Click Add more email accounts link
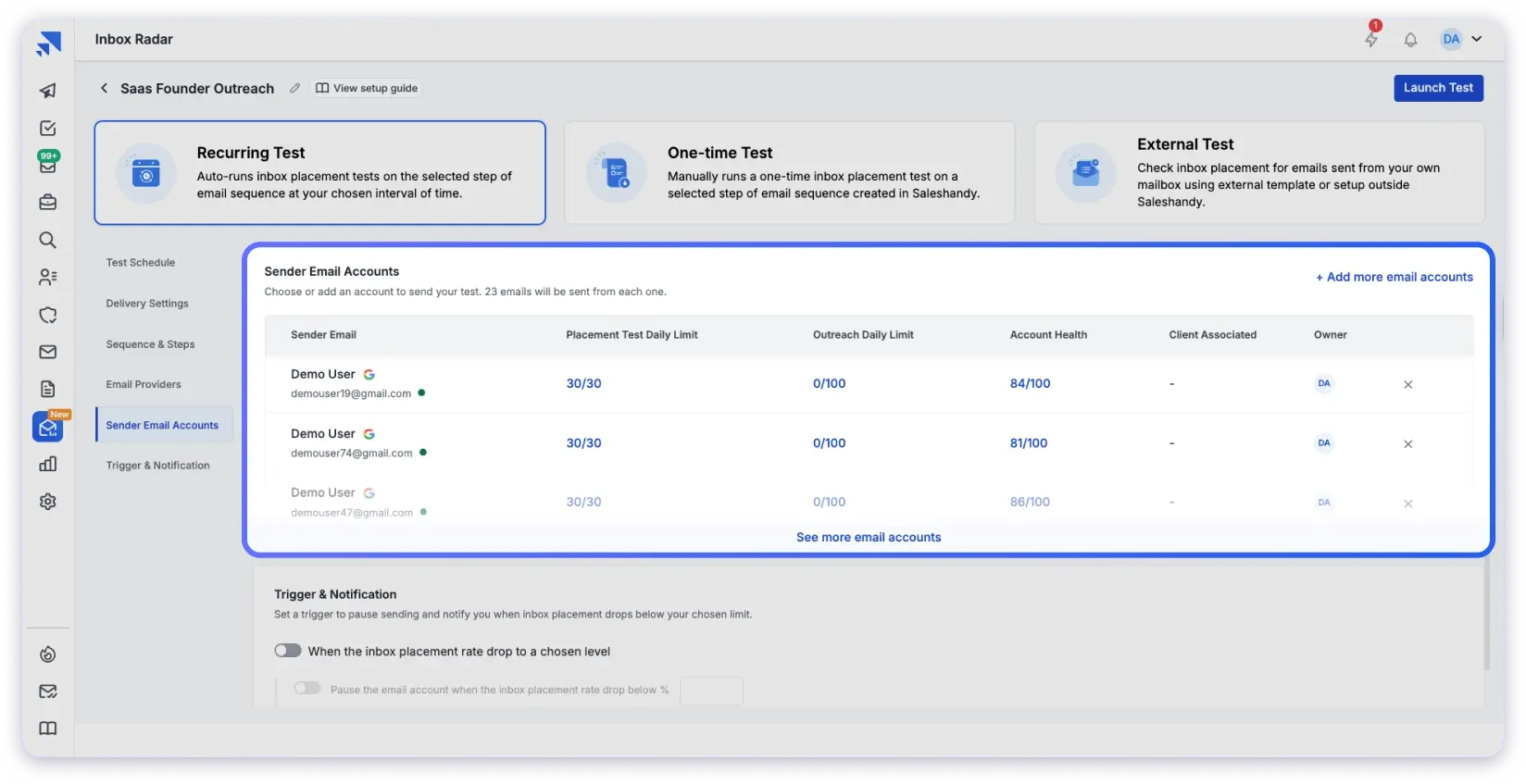The width and height of the screenshot is (1526, 784). 1394,277
